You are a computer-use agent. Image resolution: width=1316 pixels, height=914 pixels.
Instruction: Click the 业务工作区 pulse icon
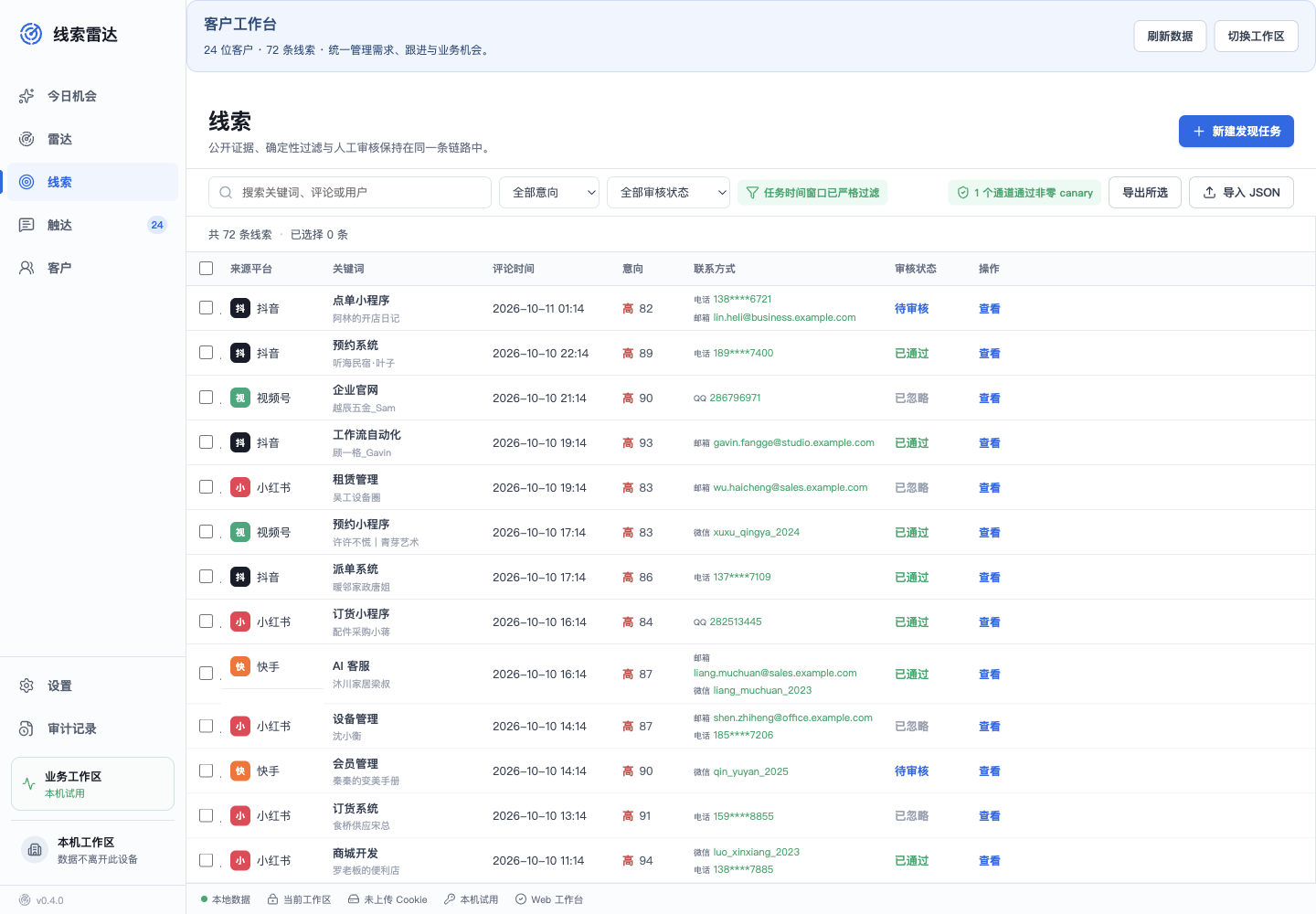[x=28, y=783]
